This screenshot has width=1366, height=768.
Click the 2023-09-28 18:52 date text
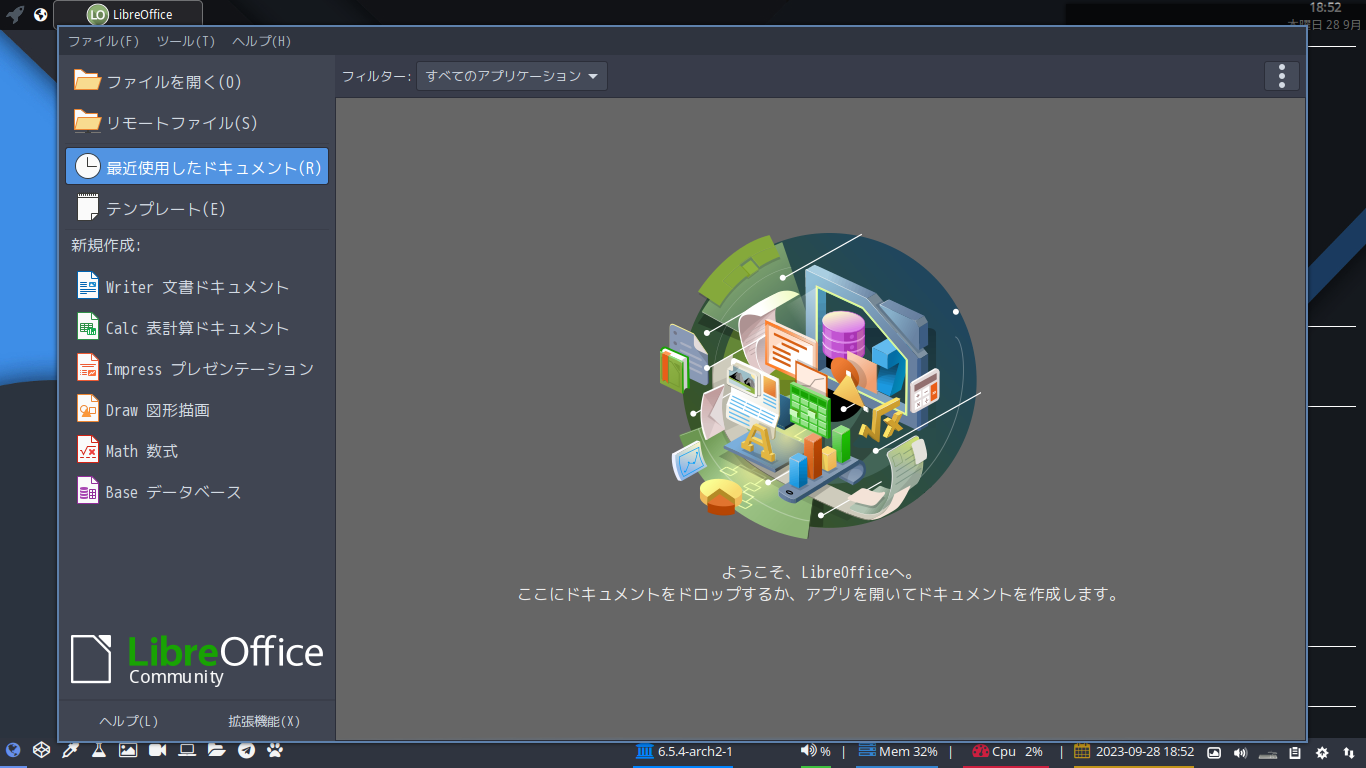(x=1145, y=752)
